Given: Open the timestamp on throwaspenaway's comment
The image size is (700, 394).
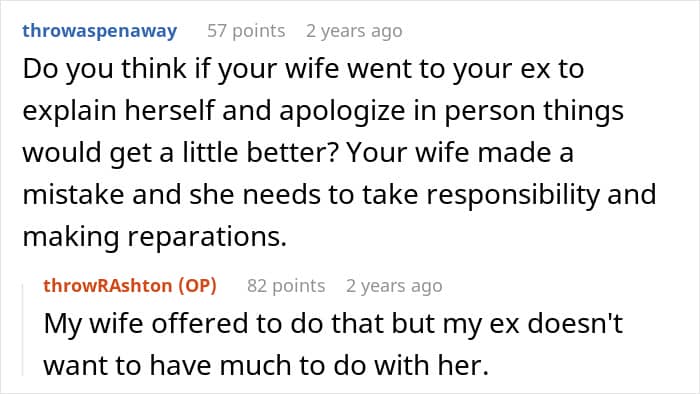Looking at the screenshot, I should 354,31.
